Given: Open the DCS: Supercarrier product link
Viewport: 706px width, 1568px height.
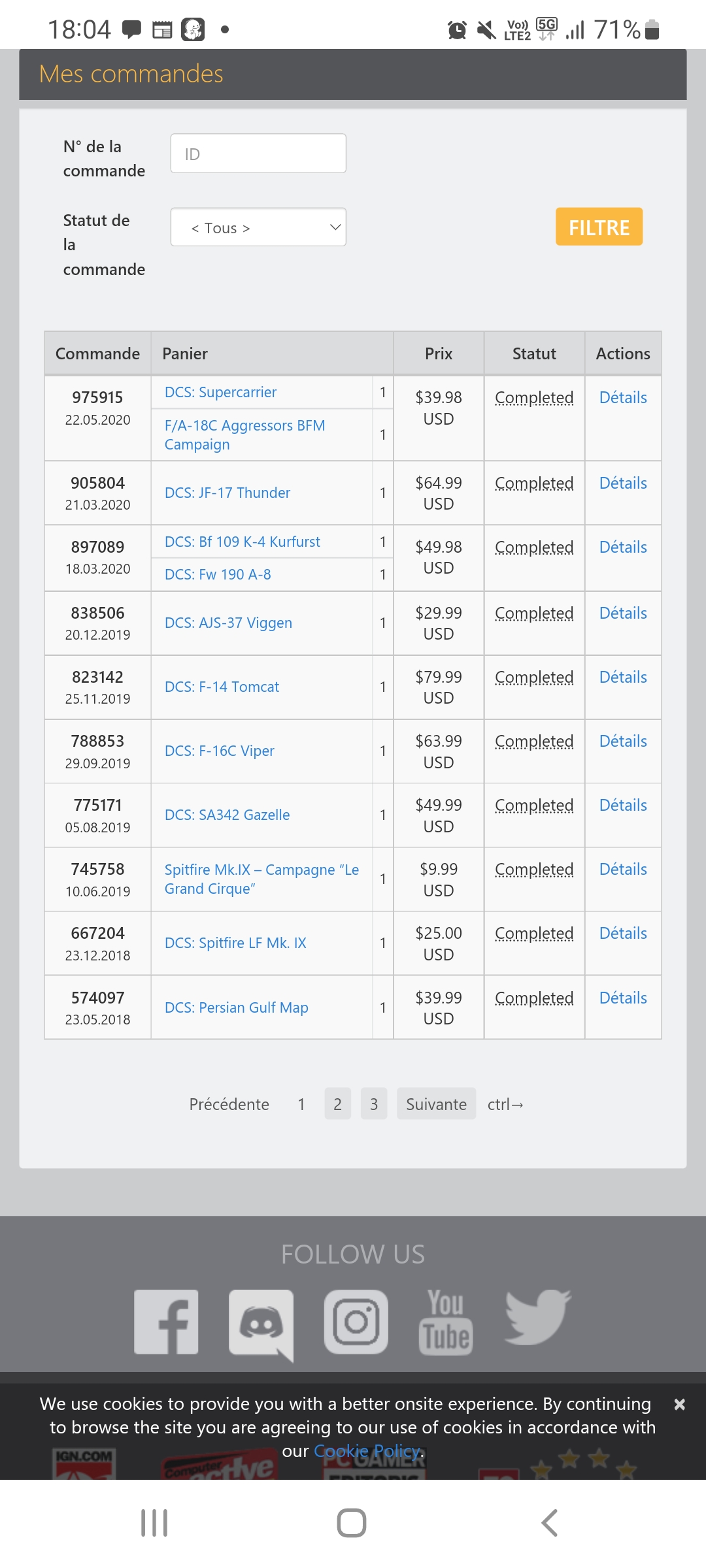Looking at the screenshot, I should point(220,392).
